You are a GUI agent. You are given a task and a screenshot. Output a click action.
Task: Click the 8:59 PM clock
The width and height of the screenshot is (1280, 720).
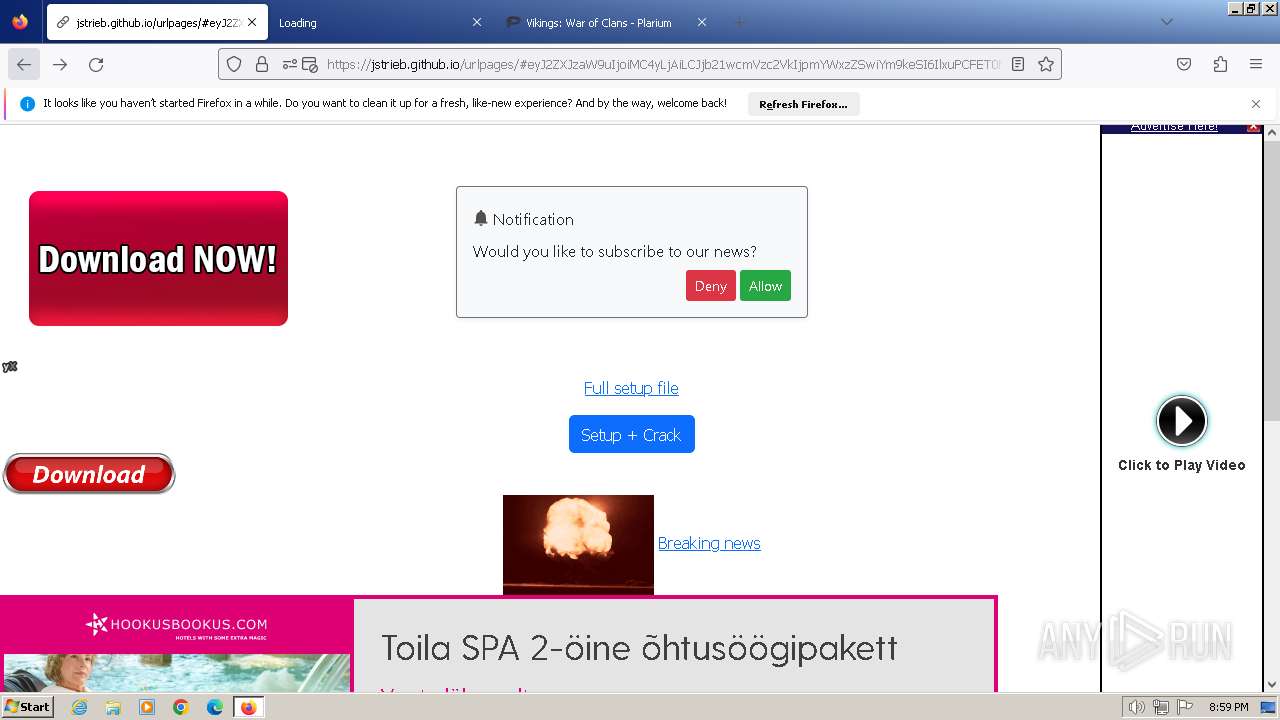pyautogui.click(x=1229, y=707)
